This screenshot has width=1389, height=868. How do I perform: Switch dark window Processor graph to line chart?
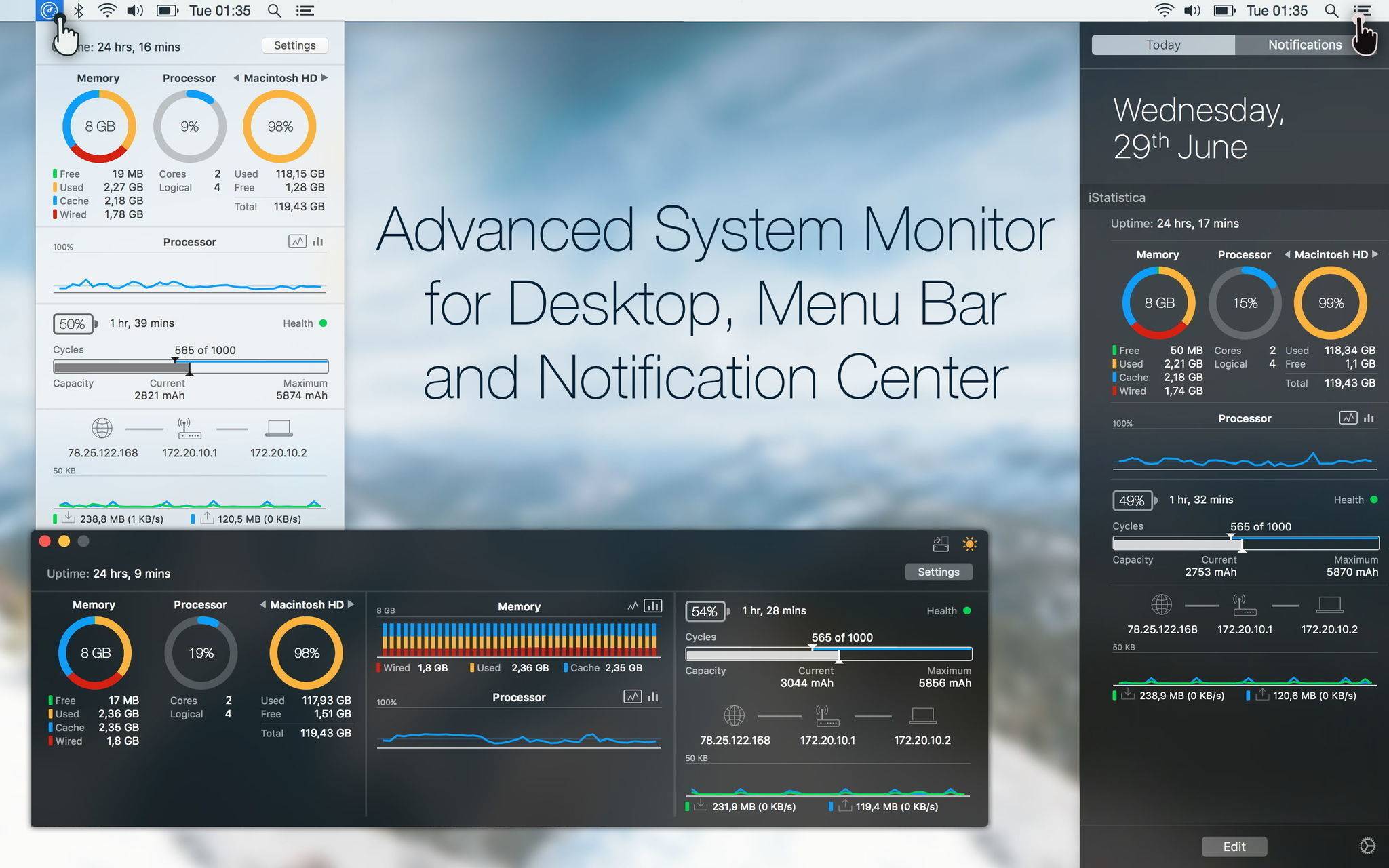pos(632,696)
